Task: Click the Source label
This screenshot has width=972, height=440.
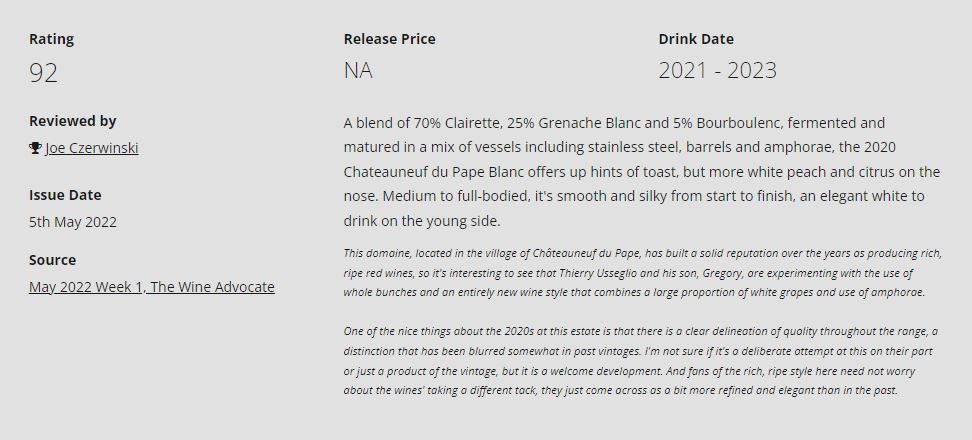Action: coord(52,260)
